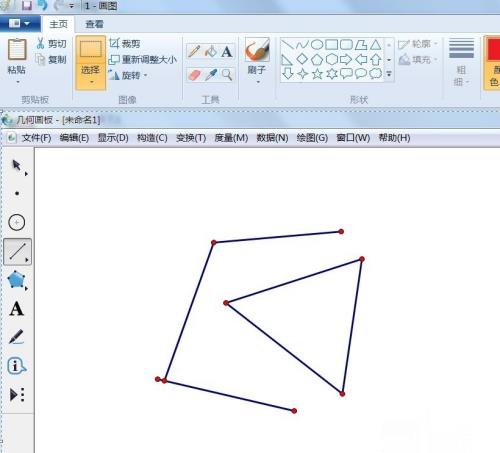Select the Segment straightedge tool

[x=18, y=252]
